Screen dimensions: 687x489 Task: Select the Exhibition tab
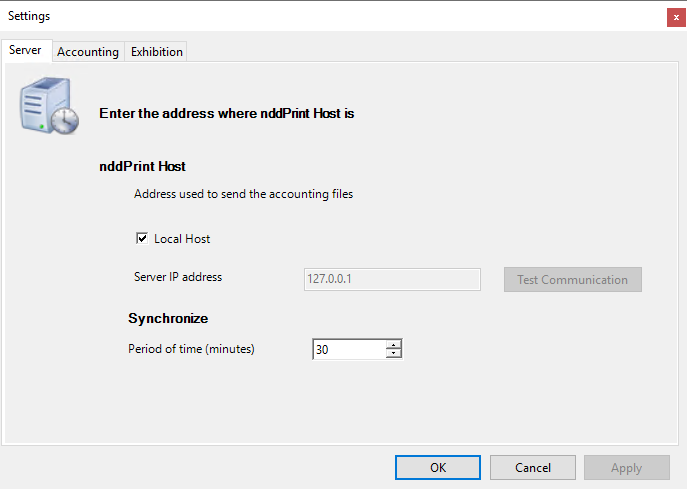pyautogui.click(x=157, y=52)
